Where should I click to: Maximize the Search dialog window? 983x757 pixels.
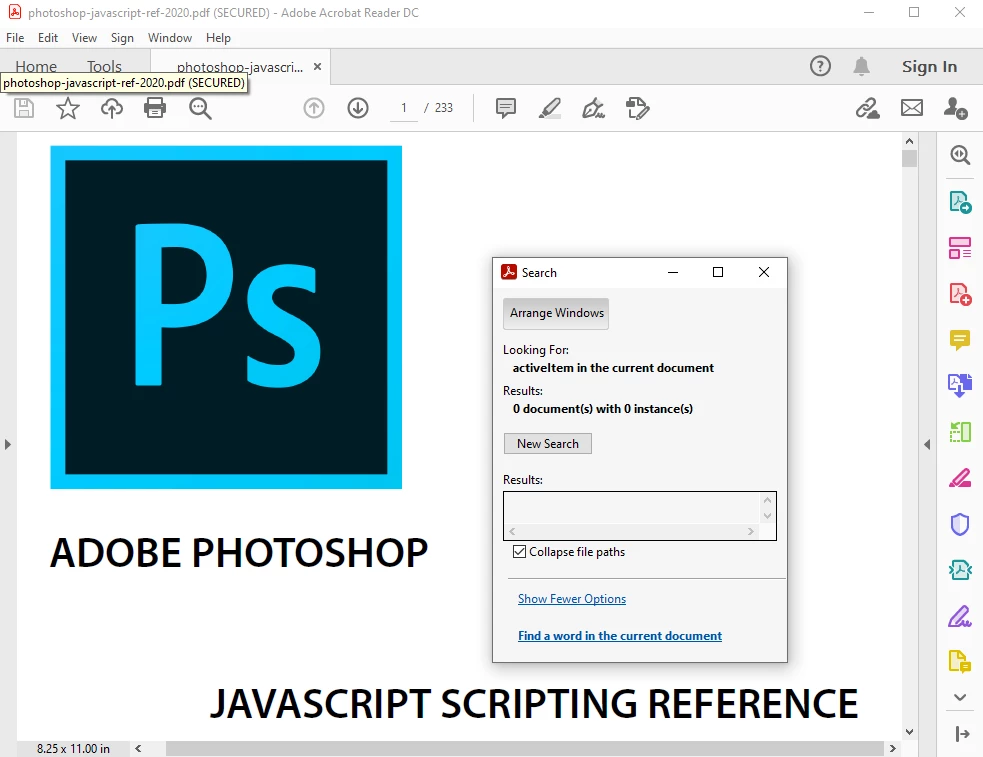[718, 272]
